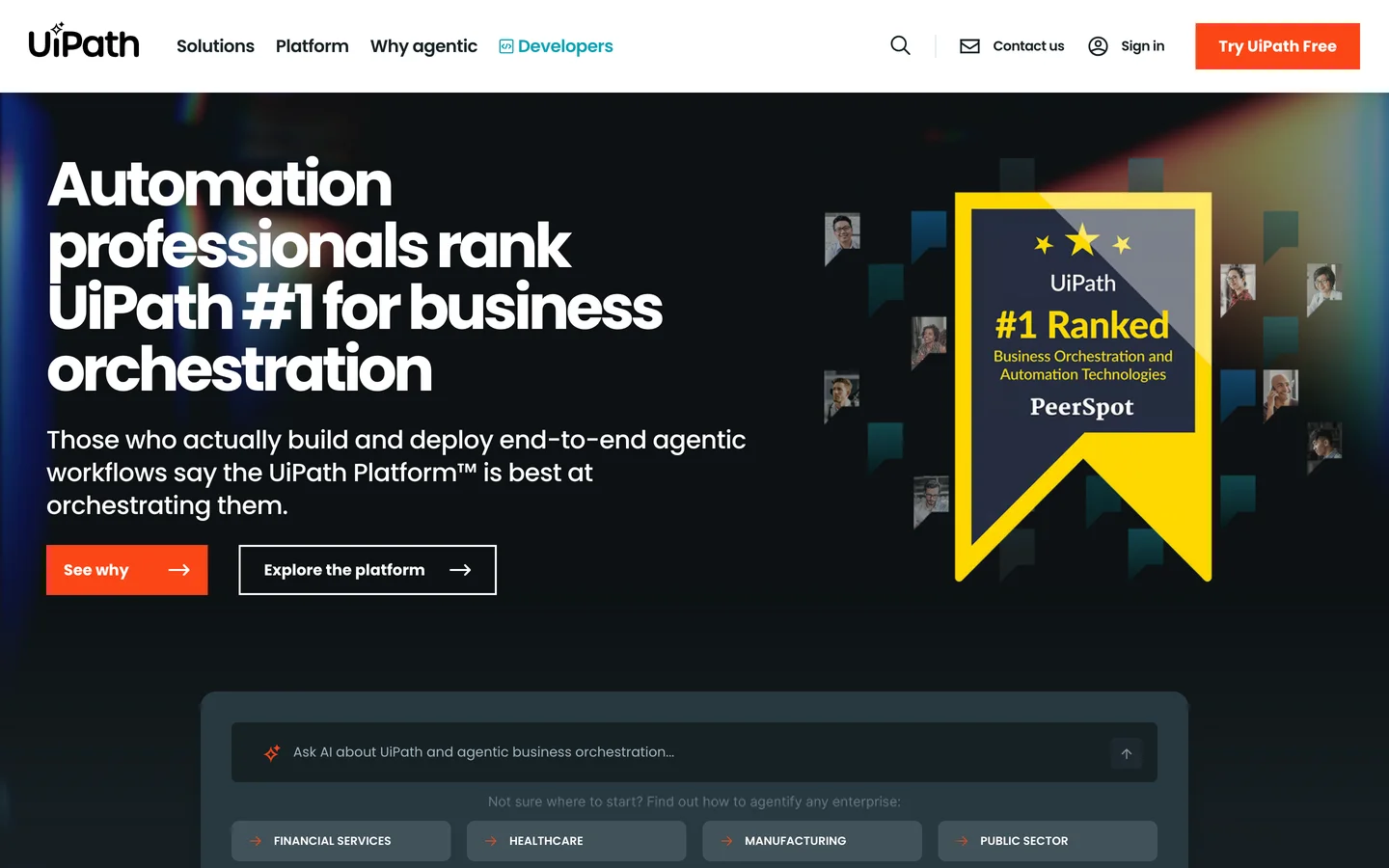Click the "Those who actually build and deploy" paragraph

[396, 473]
